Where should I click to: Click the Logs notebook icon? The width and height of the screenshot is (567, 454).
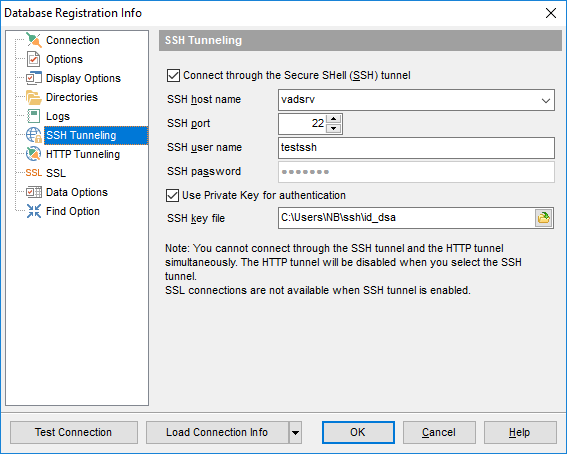pyautogui.click(x=34, y=116)
